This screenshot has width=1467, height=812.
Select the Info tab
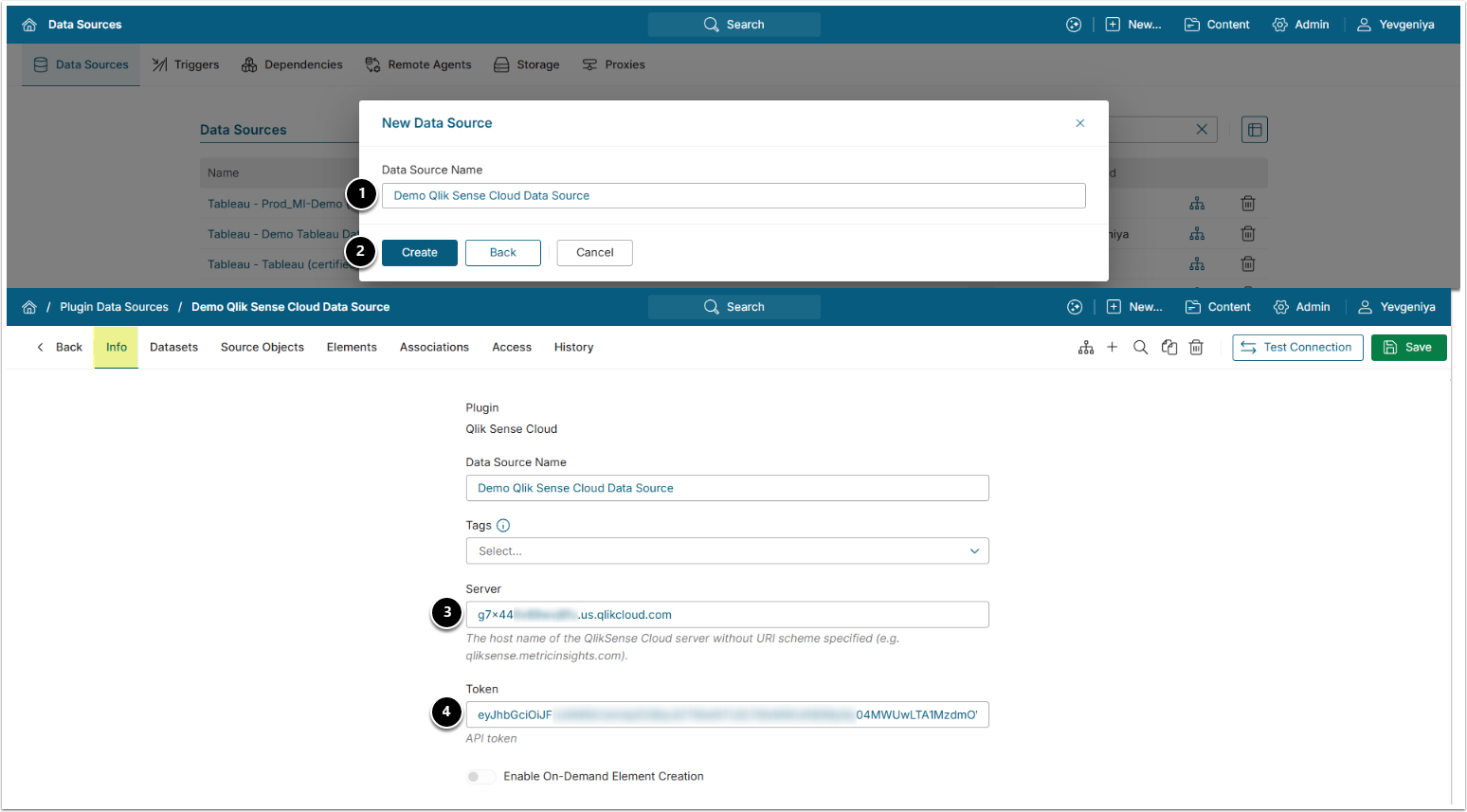(117, 348)
